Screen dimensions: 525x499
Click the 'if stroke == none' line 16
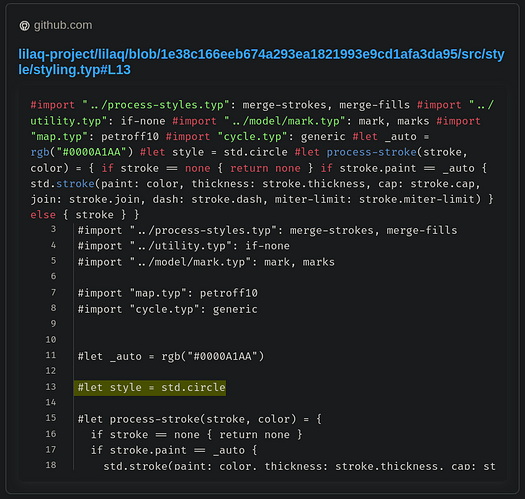click(x=197, y=435)
